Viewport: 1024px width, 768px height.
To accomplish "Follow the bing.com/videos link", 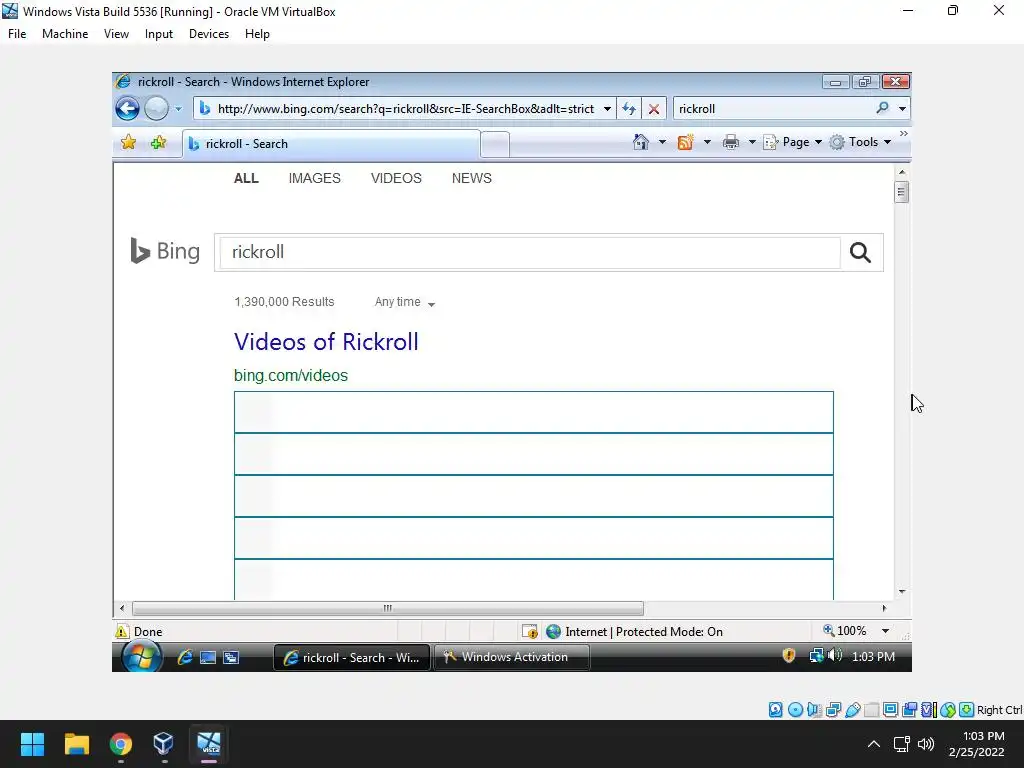I will tap(291, 376).
